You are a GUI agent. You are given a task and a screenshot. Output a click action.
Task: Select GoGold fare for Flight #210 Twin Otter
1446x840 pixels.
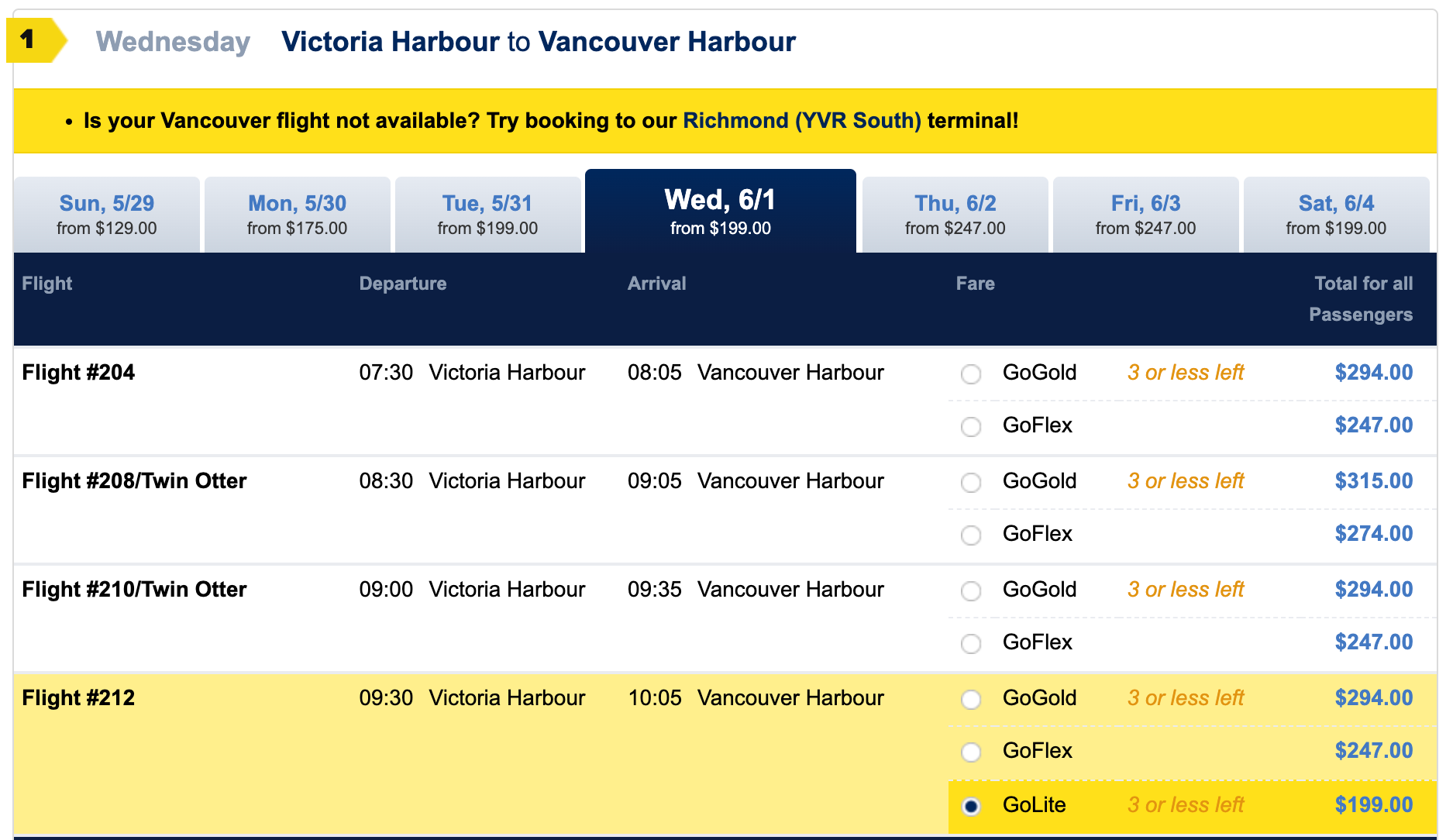tap(970, 590)
